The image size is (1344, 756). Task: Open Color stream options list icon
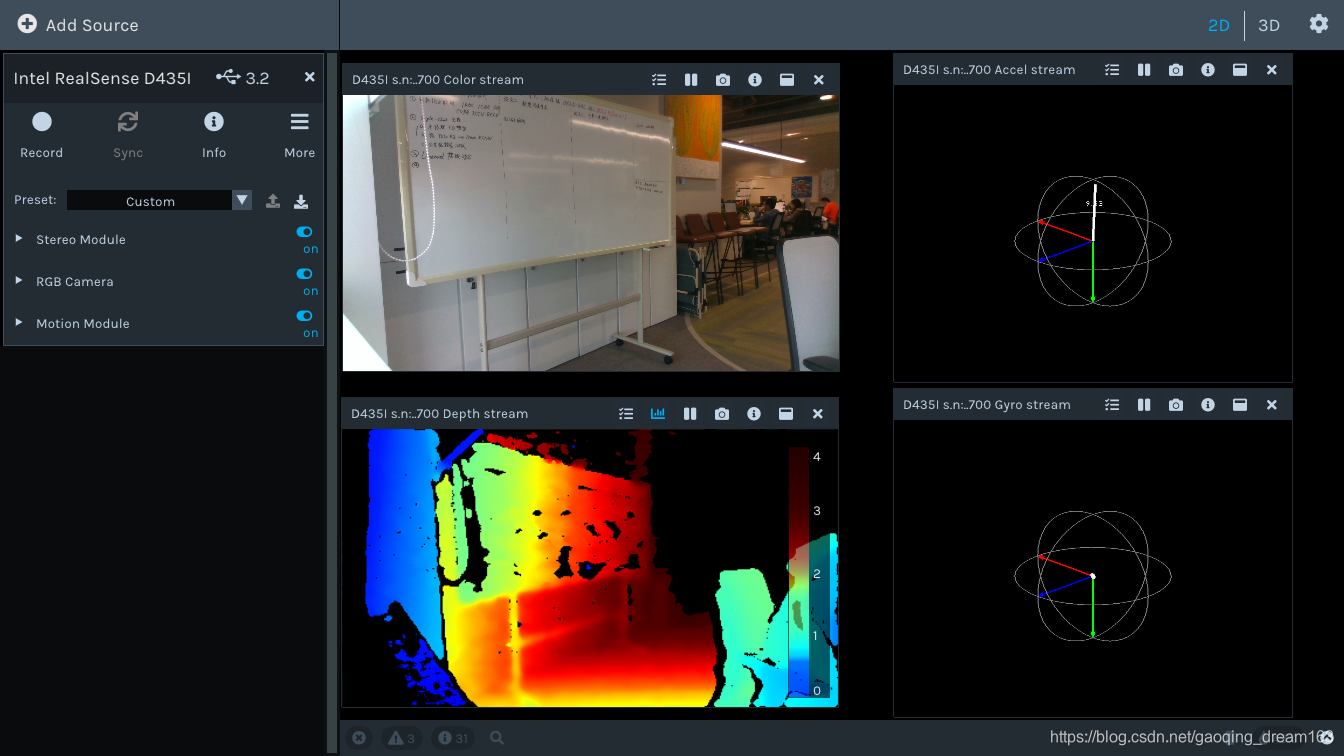(659, 80)
